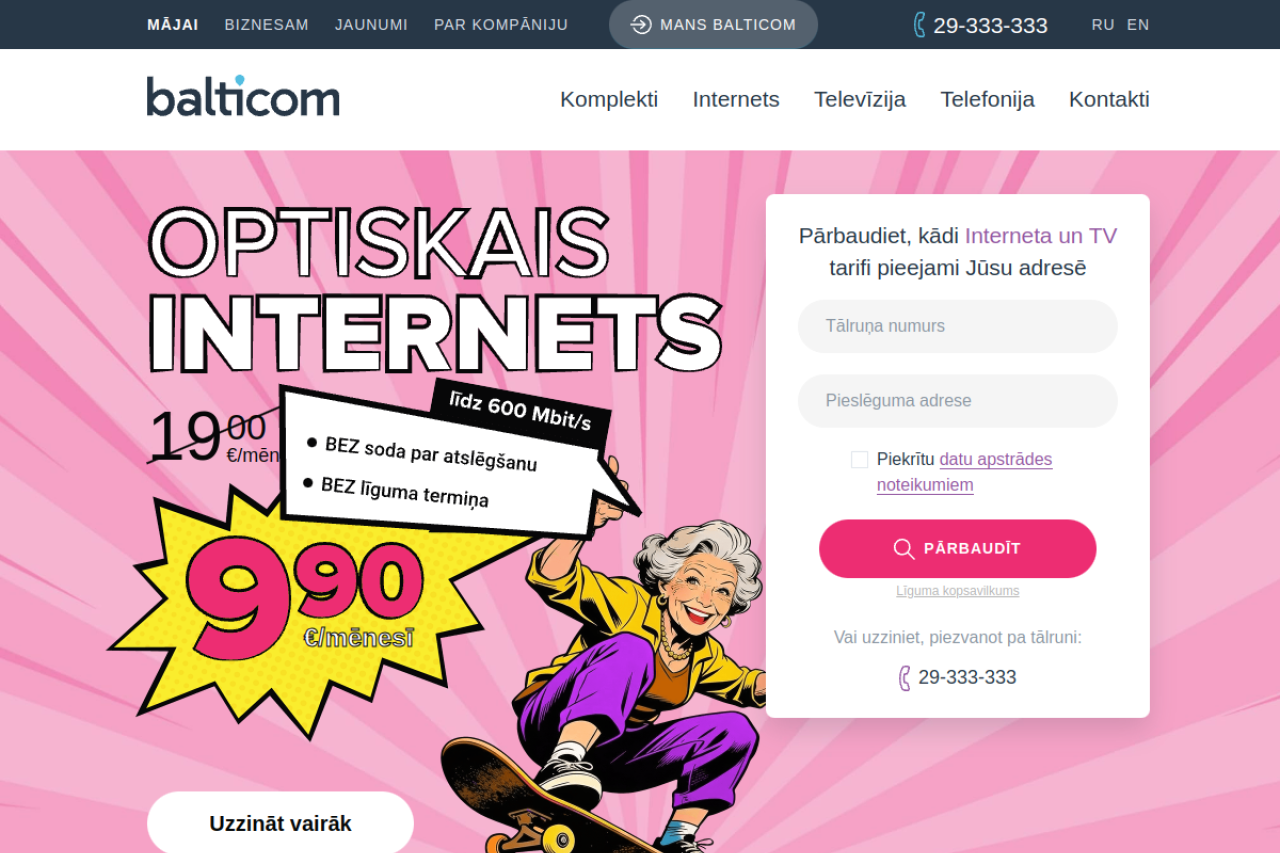Switch the language to EN
Image resolution: width=1280 pixels, height=853 pixels.
pos(1138,25)
